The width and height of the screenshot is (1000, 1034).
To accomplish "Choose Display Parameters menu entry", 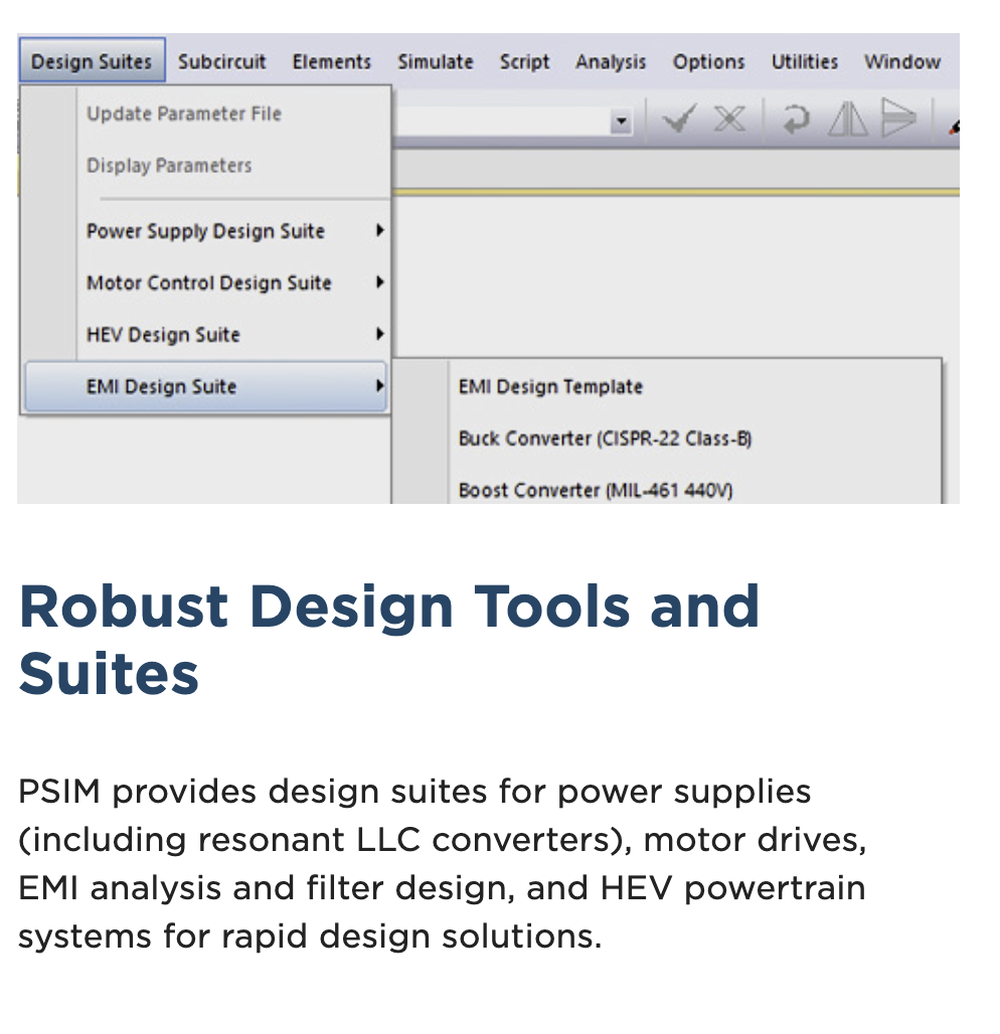I will click(206, 165).
